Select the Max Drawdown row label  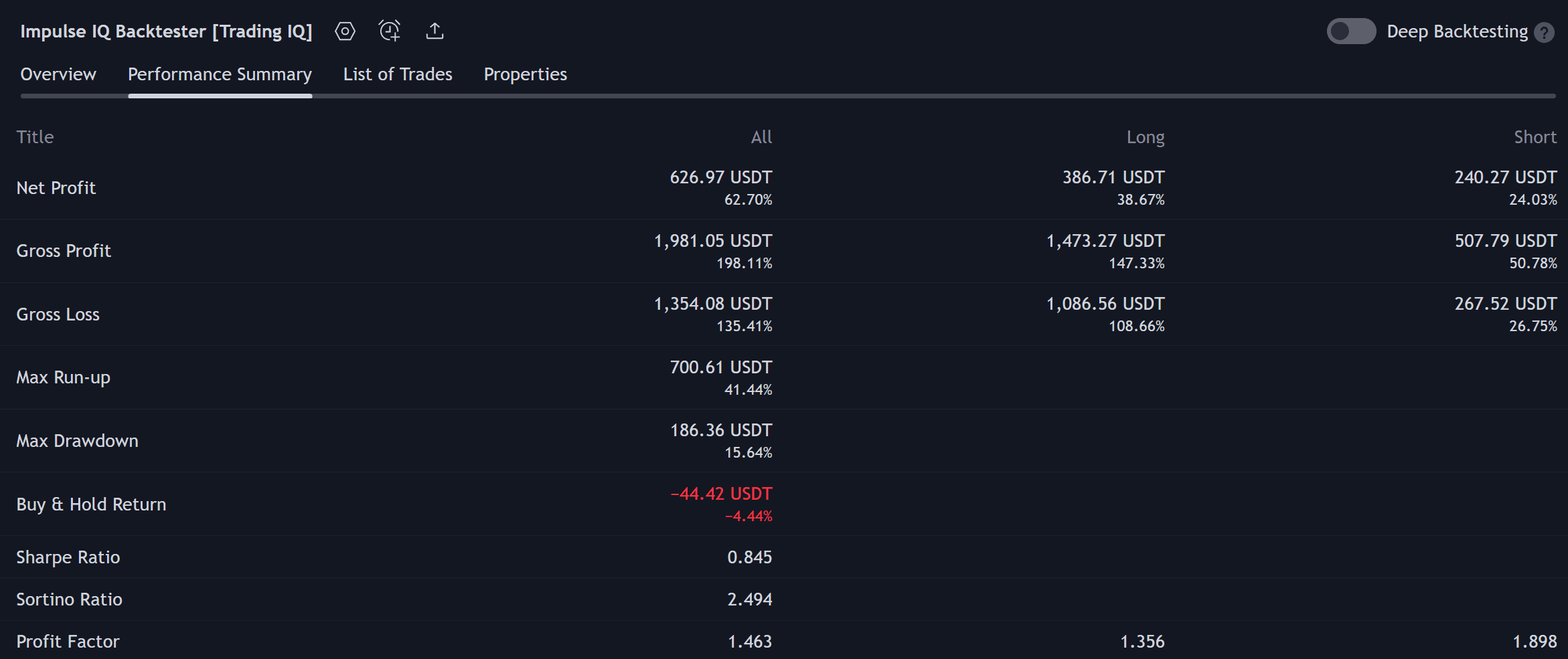pos(78,441)
